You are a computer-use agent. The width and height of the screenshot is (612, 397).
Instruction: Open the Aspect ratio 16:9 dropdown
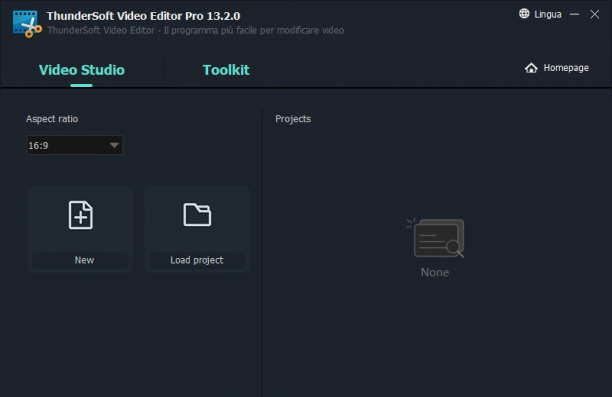pos(75,145)
